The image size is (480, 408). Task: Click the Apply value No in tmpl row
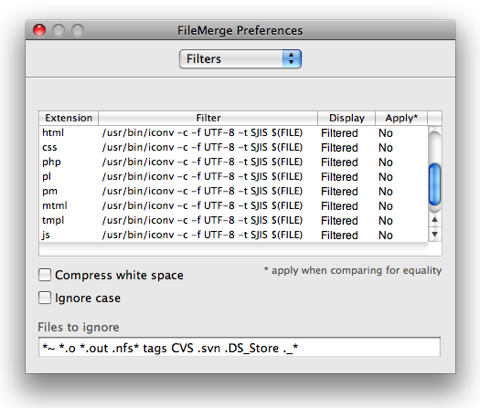coord(385,221)
